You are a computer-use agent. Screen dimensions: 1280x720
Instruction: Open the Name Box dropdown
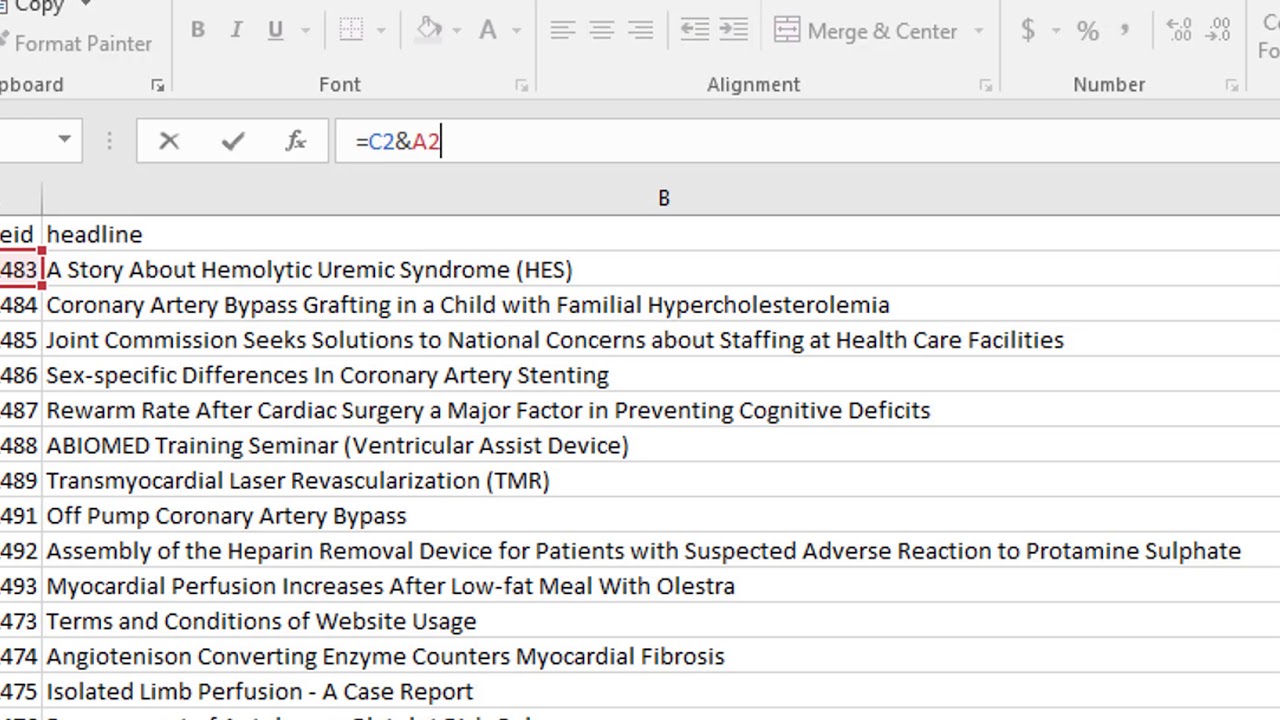tap(64, 140)
